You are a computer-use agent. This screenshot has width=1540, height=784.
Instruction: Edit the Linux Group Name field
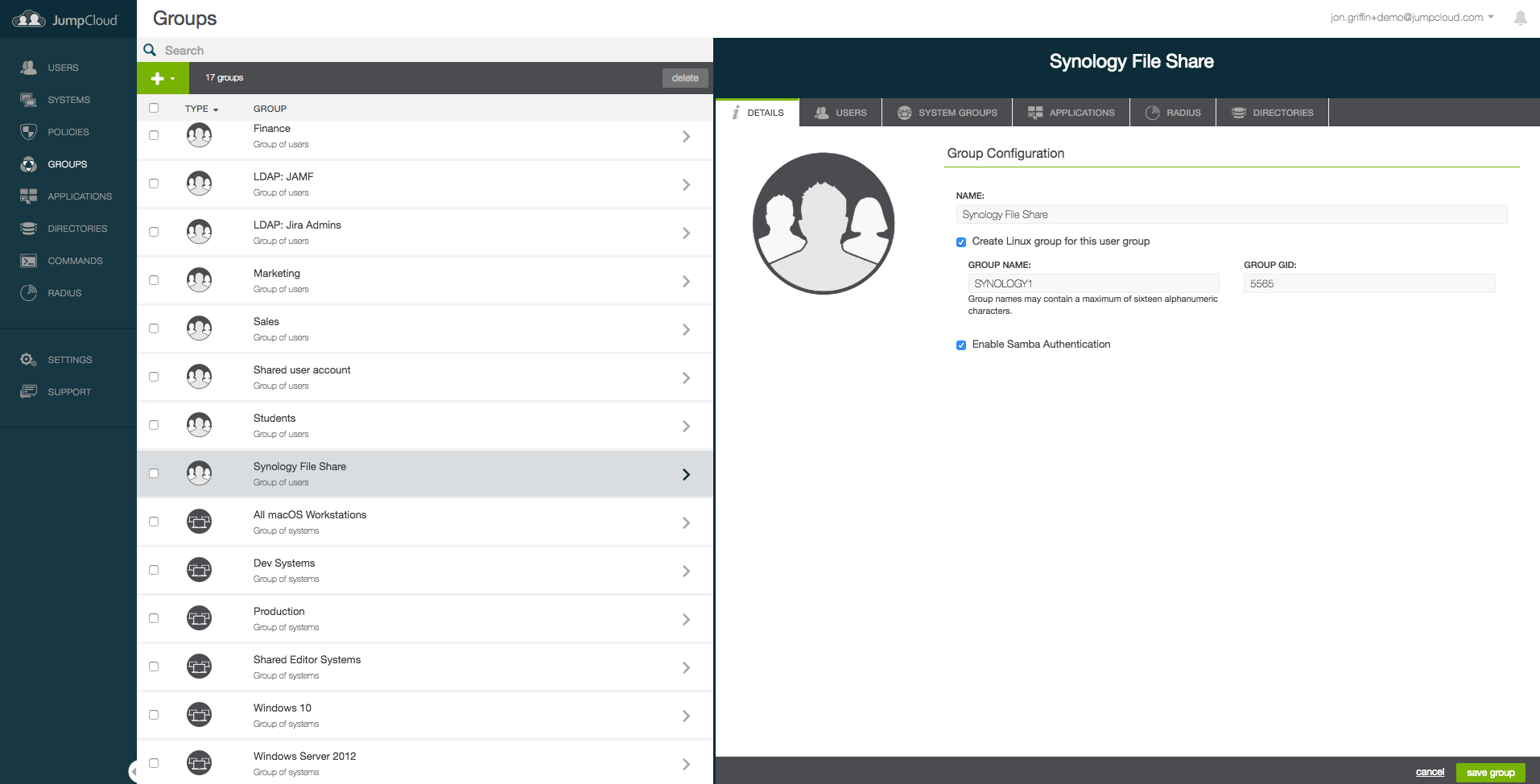click(1093, 283)
